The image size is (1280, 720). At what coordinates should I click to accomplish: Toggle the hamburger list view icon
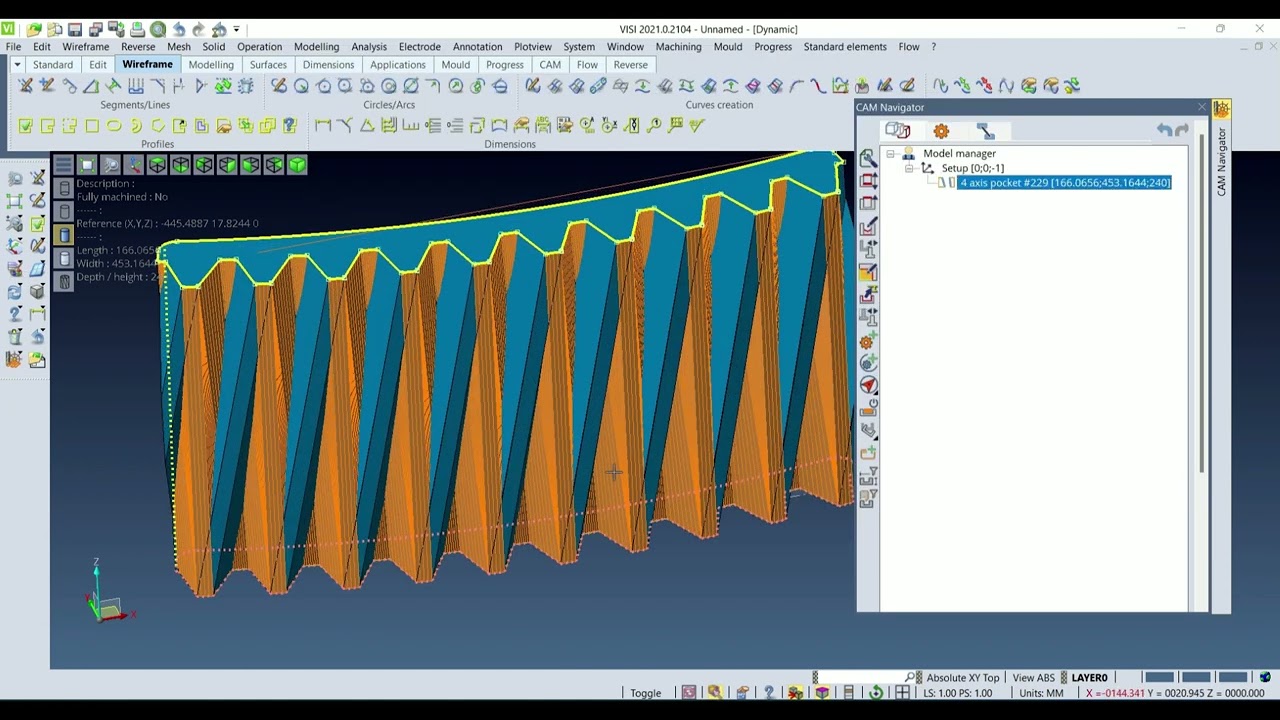coord(63,165)
